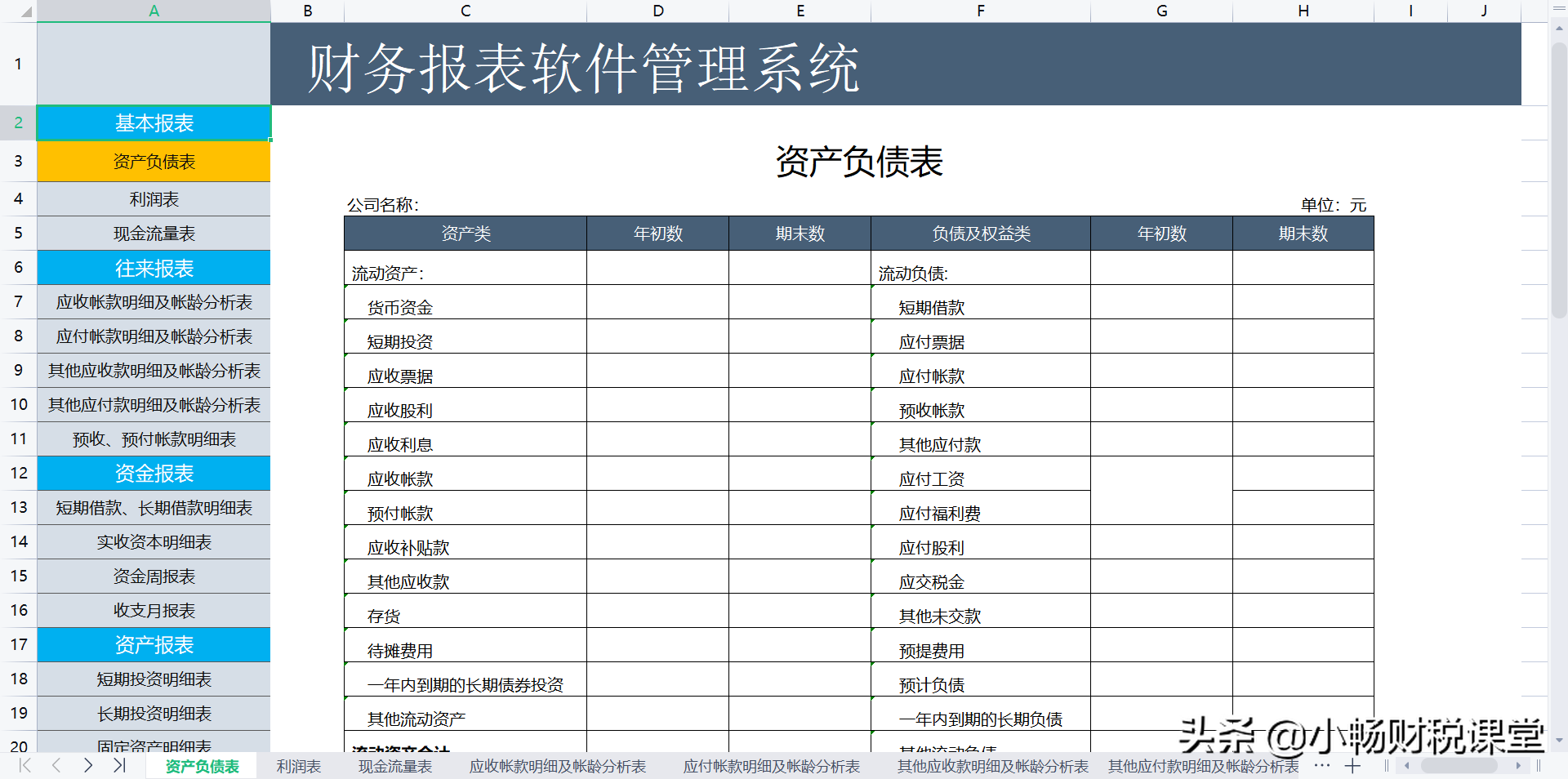The height and width of the screenshot is (779, 1568).
Task: Click the 资金报表 section header
Action: pos(153,473)
